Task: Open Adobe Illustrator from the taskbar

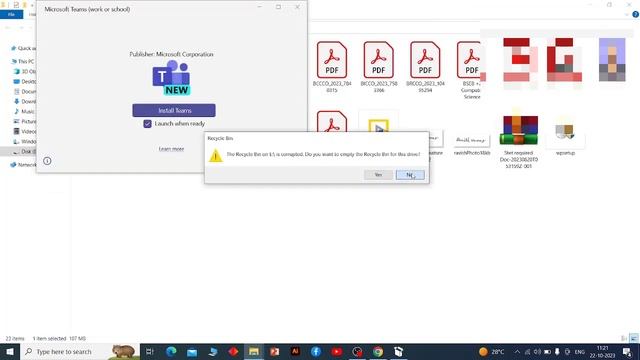Action: pos(295,351)
